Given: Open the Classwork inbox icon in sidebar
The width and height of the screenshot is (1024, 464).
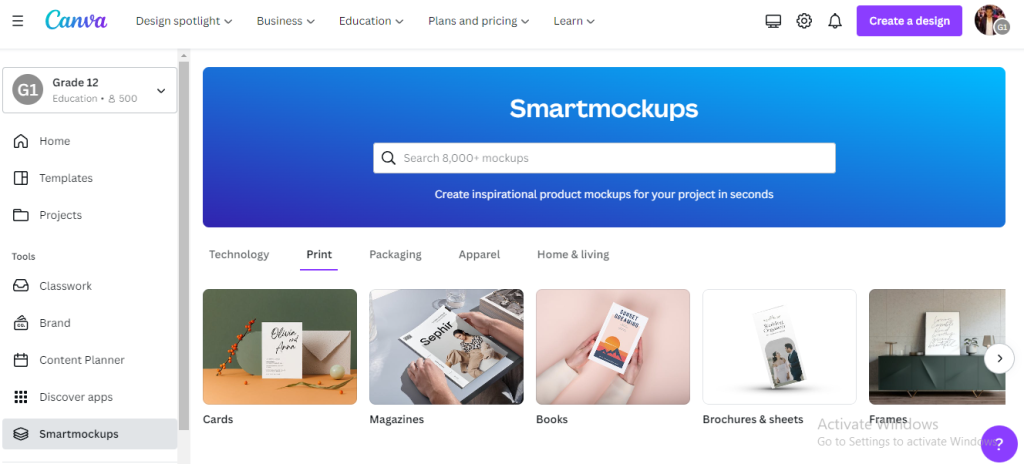Looking at the screenshot, I should [x=21, y=286].
